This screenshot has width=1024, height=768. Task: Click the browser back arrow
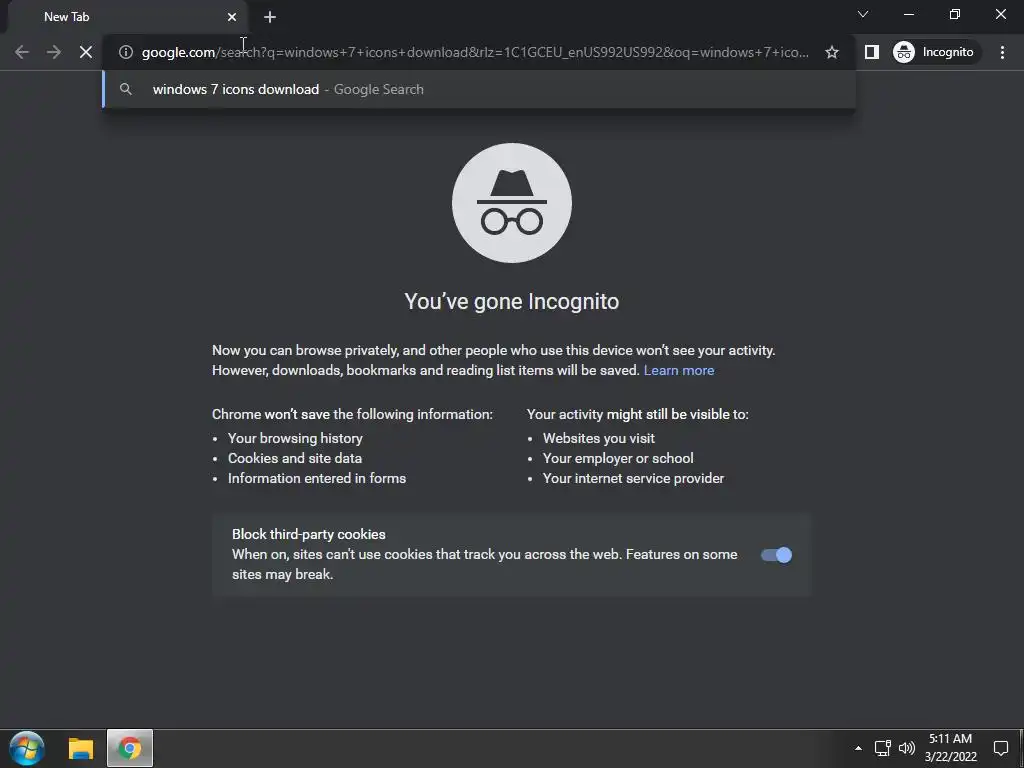click(22, 52)
